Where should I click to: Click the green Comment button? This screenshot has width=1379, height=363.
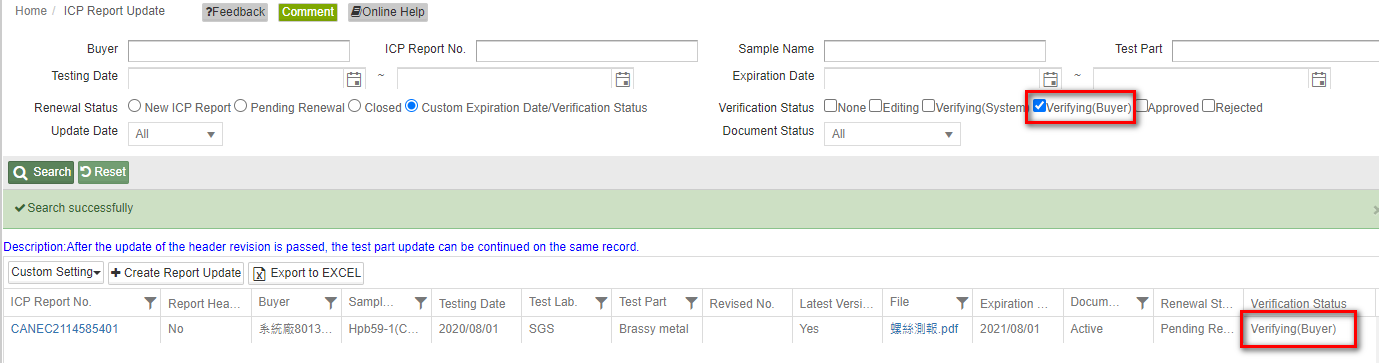308,12
